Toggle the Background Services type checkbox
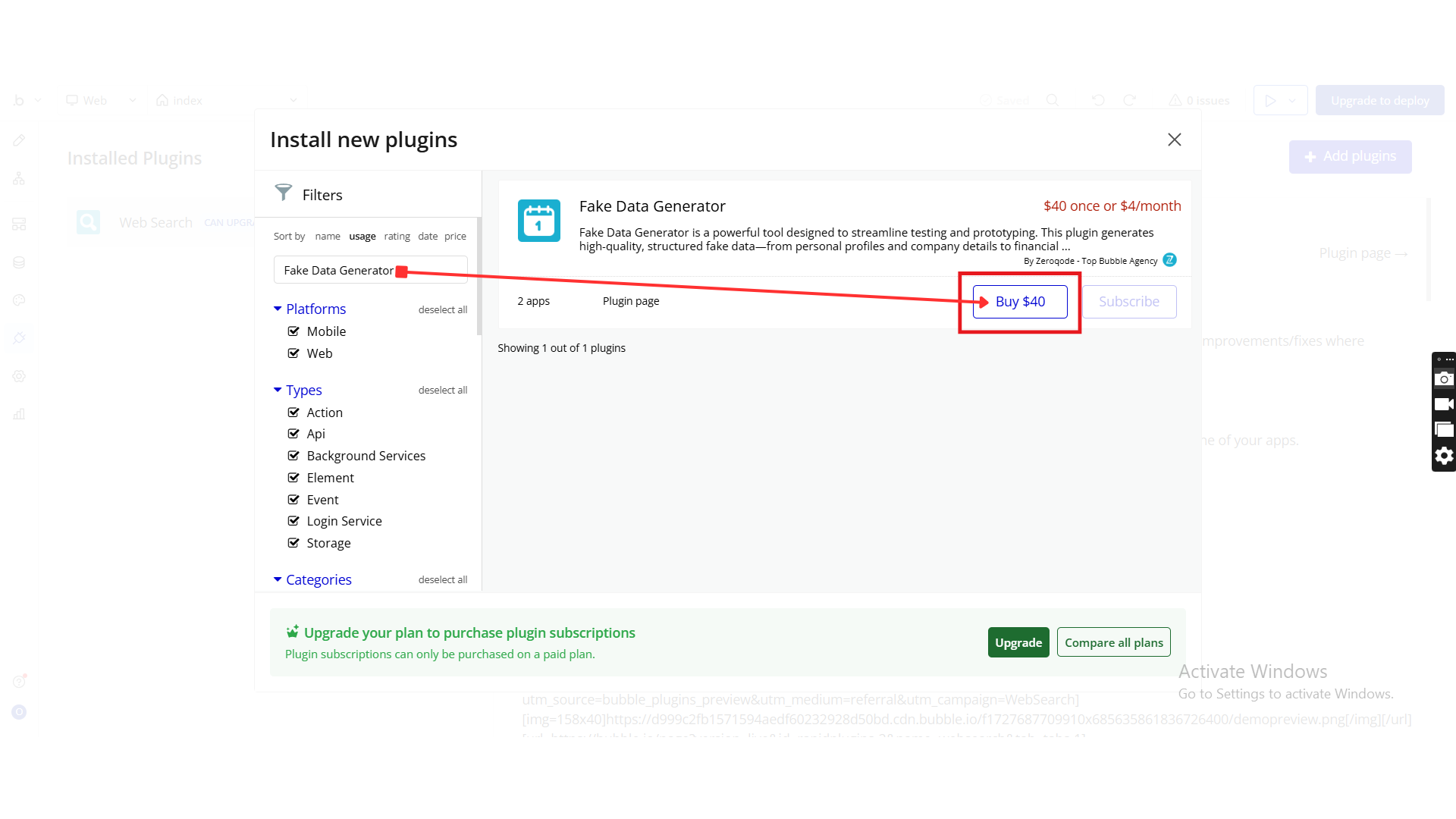Screen dimensions: 1456x819 pyautogui.click(x=293, y=456)
